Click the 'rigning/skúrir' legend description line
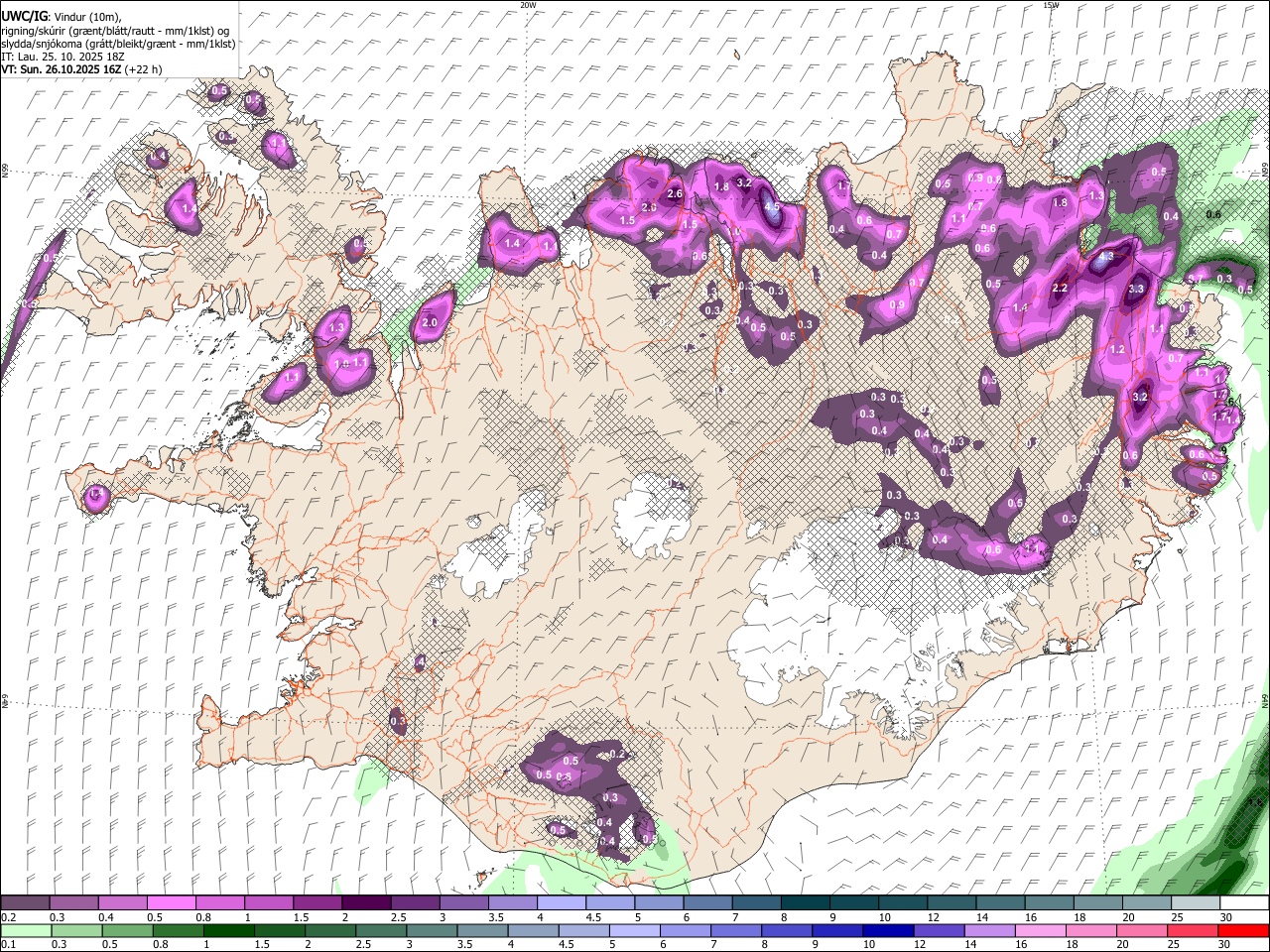1270x952 pixels. click(x=115, y=31)
